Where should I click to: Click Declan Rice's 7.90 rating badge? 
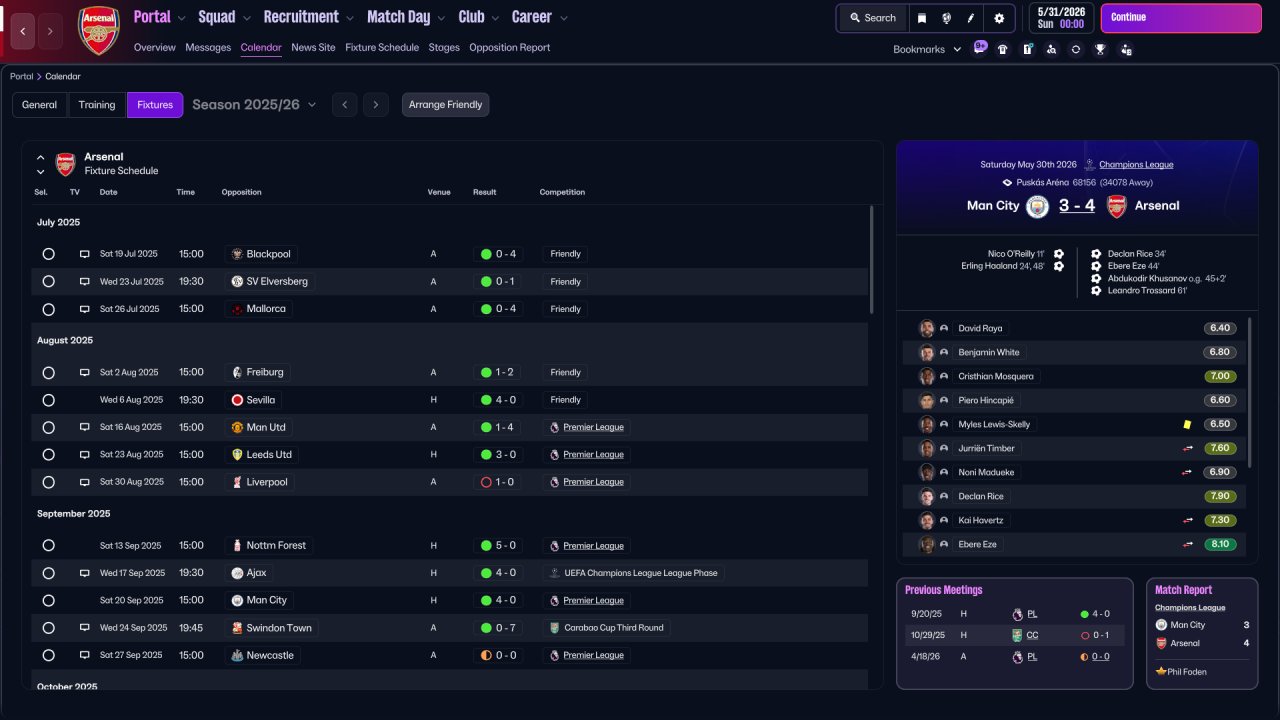click(x=1220, y=496)
